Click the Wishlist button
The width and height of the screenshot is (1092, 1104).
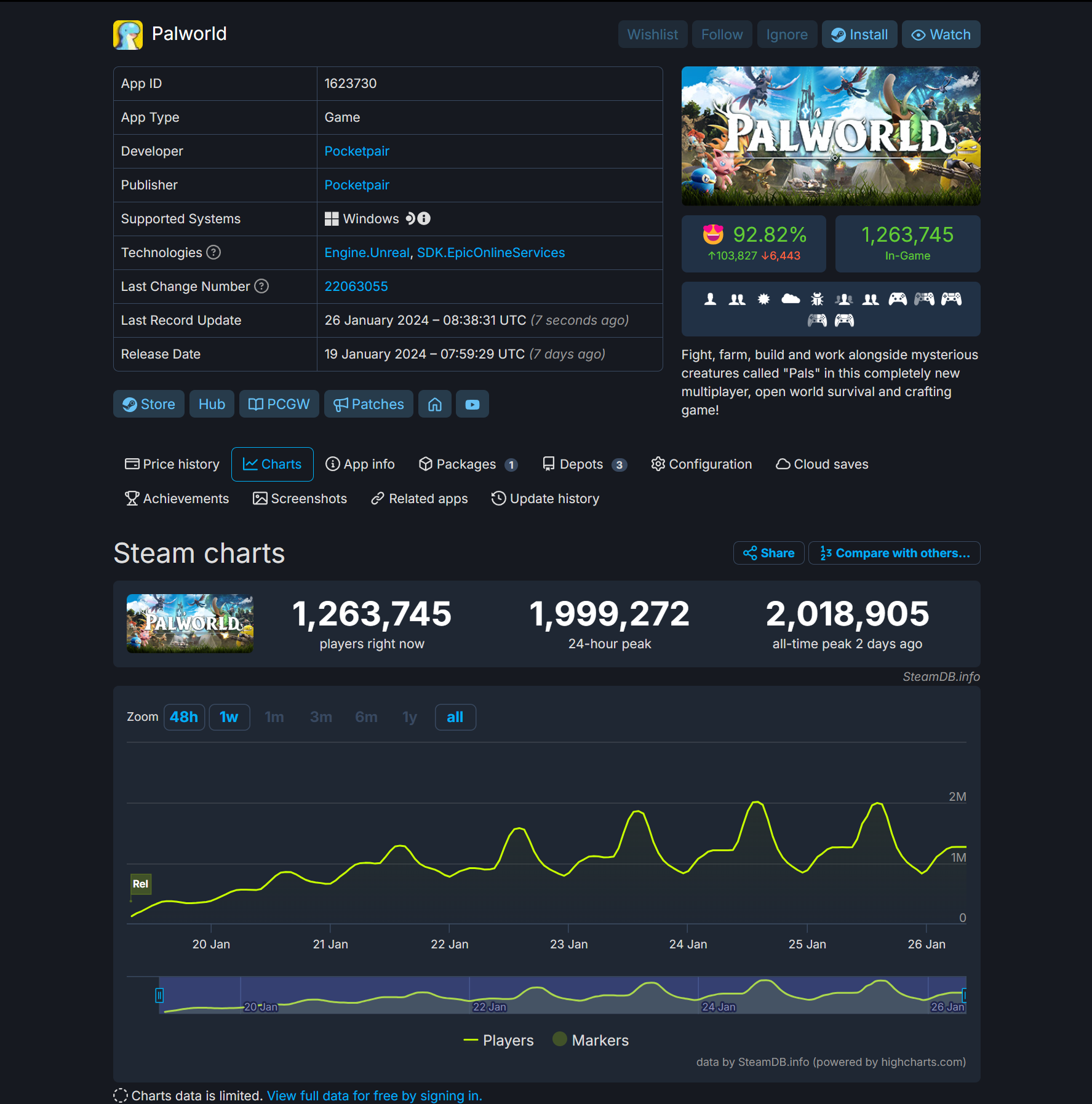click(x=653, y=34)
